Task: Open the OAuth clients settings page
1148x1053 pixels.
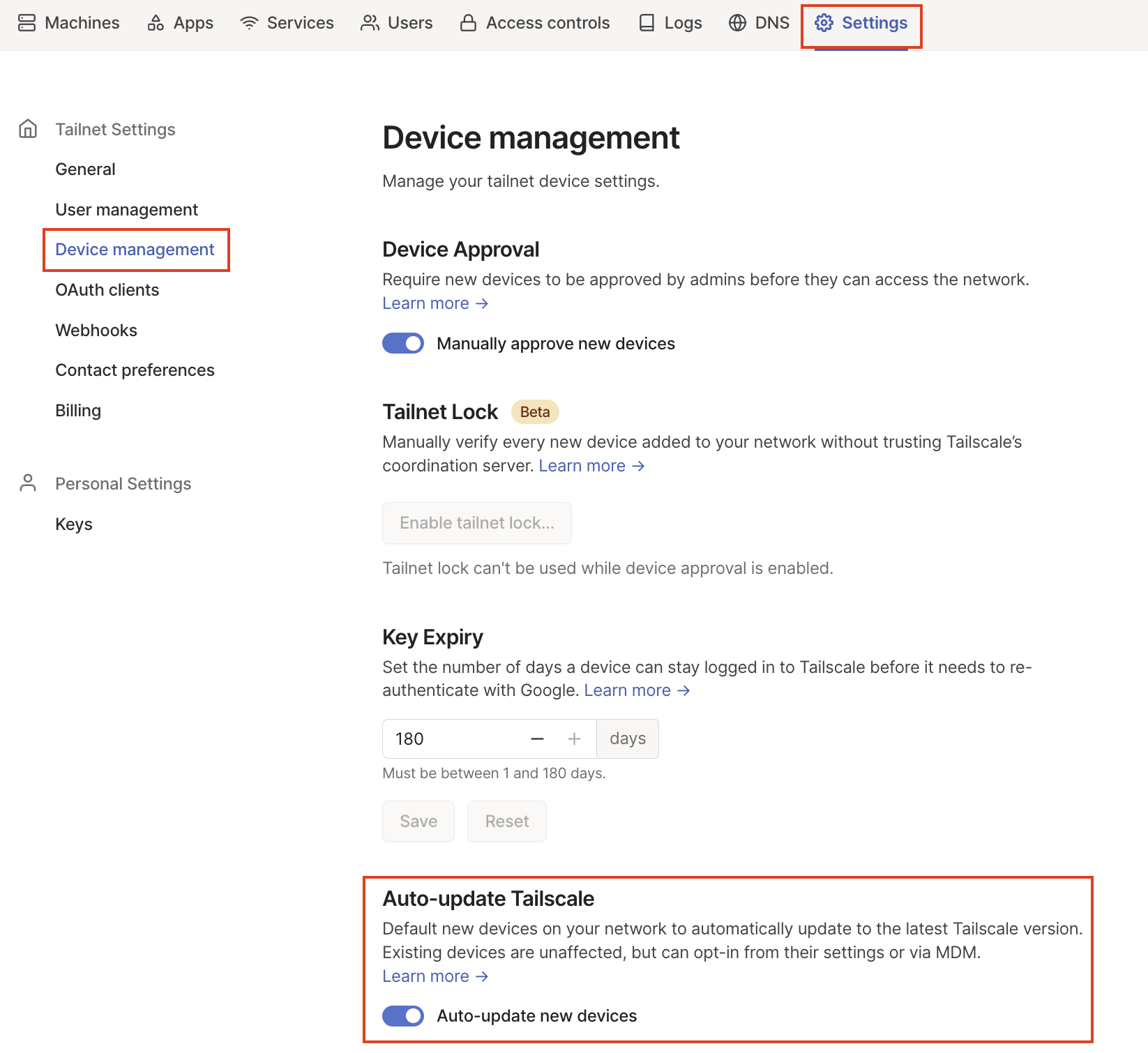Action: click(x=107, y=290)
